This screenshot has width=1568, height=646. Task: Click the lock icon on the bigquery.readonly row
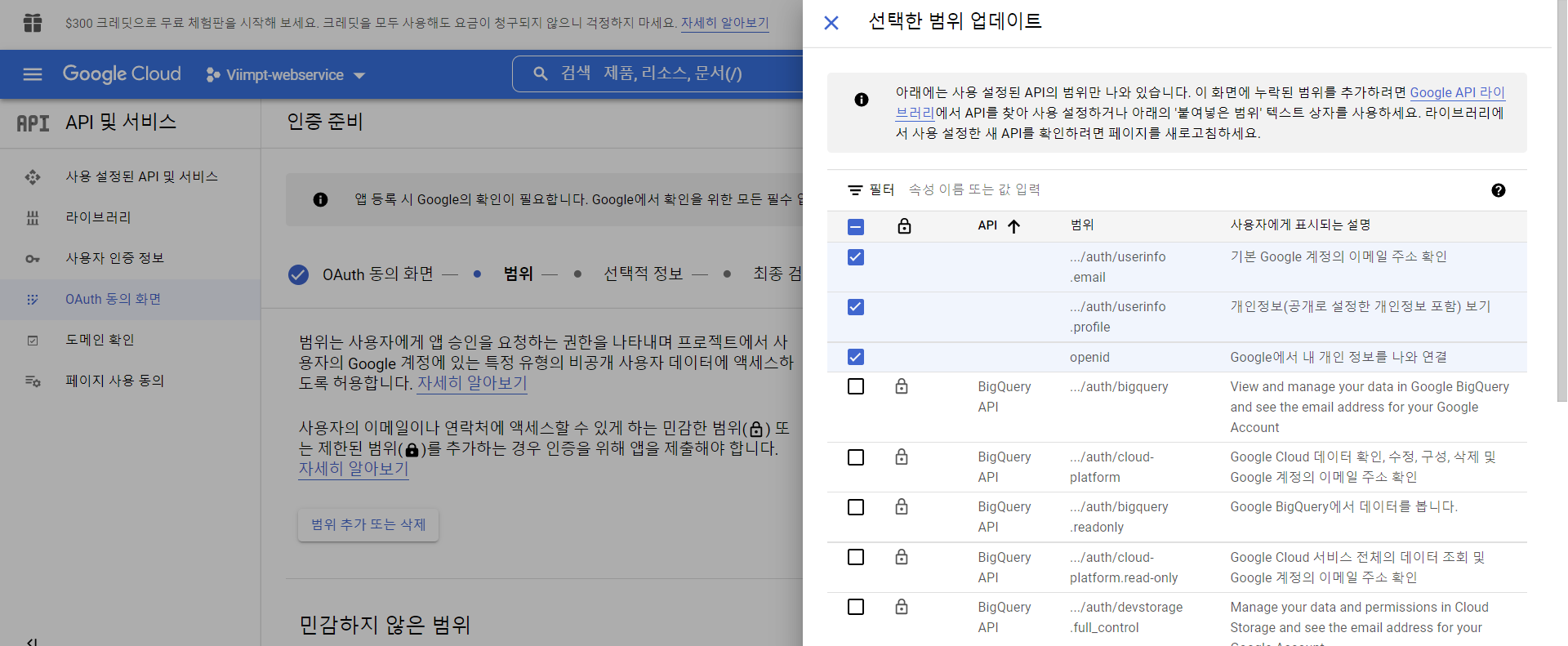(x=902, y=506)
